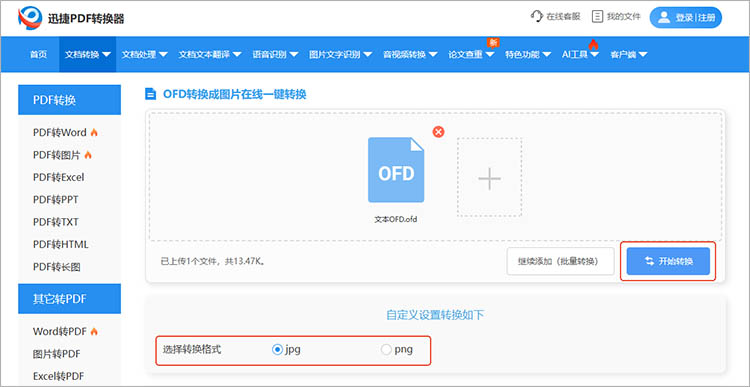Viewport: 750px width, 387px height.
Task: Select Word转PDF in the sidebar
Action: click(x=60, y=331)
